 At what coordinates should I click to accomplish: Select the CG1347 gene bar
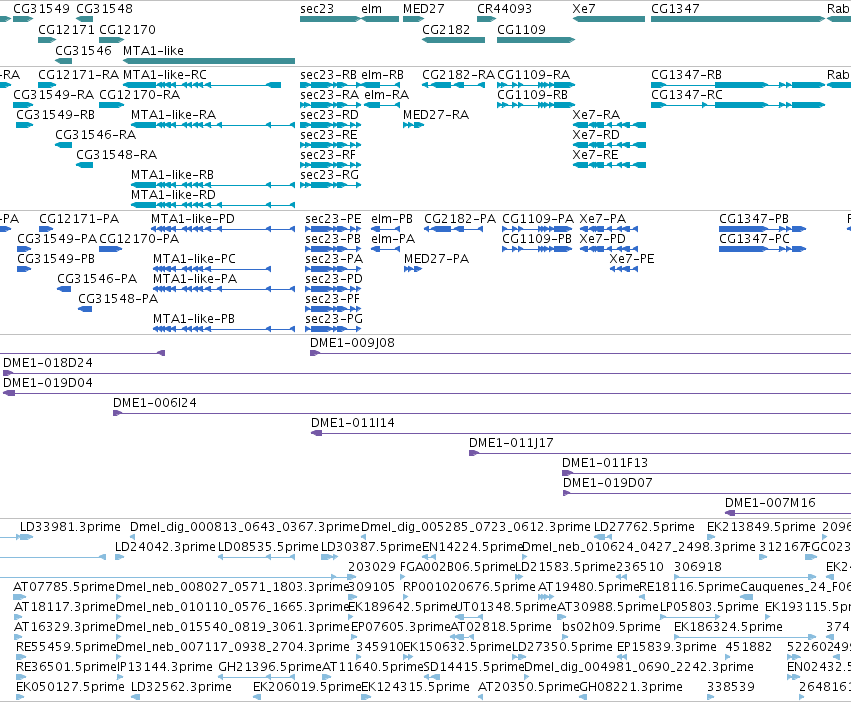click(738, 19)
